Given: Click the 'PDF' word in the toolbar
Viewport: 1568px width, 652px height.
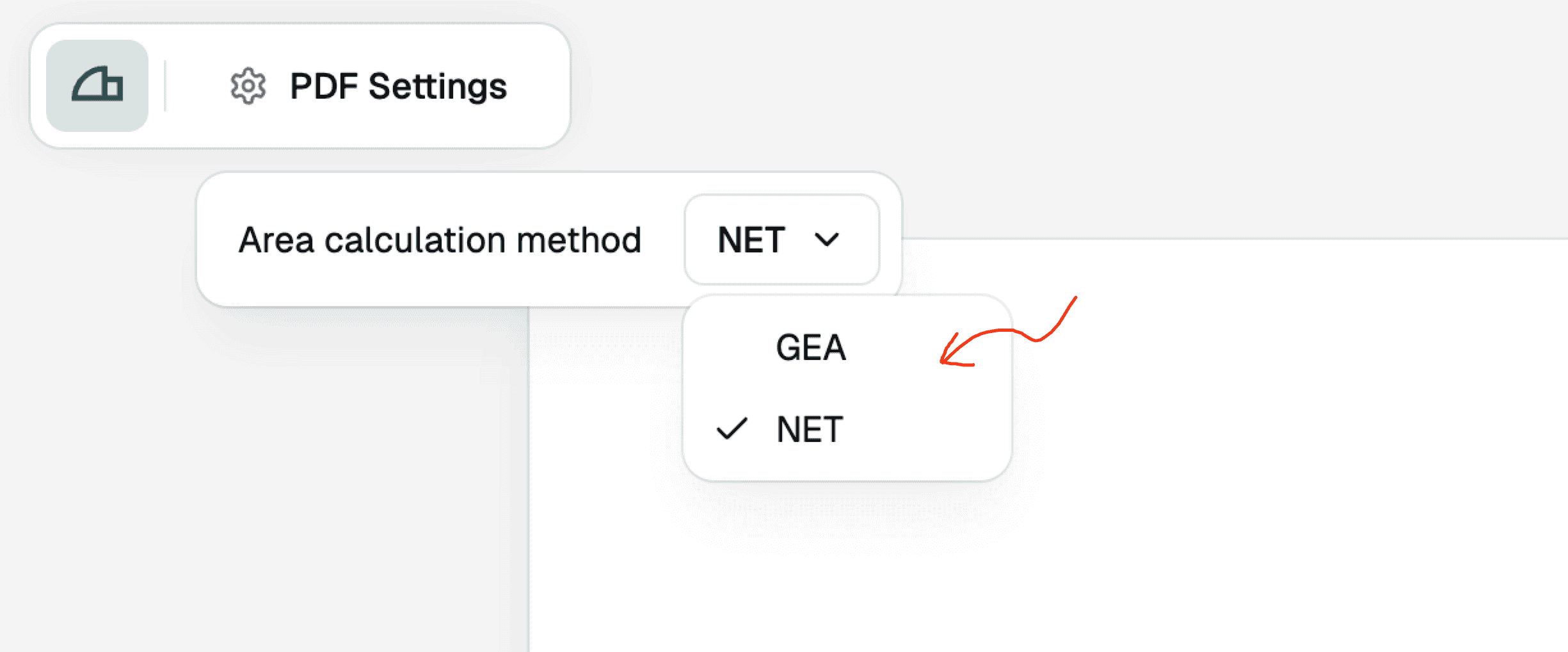Looking at the screenshot, I should [323, 86].
